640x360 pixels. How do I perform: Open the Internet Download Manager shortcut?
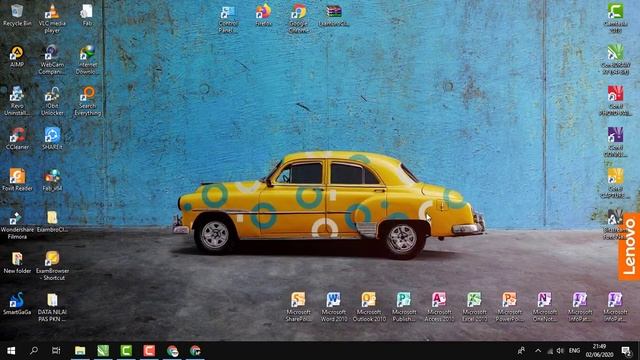(x=87, y=60)
